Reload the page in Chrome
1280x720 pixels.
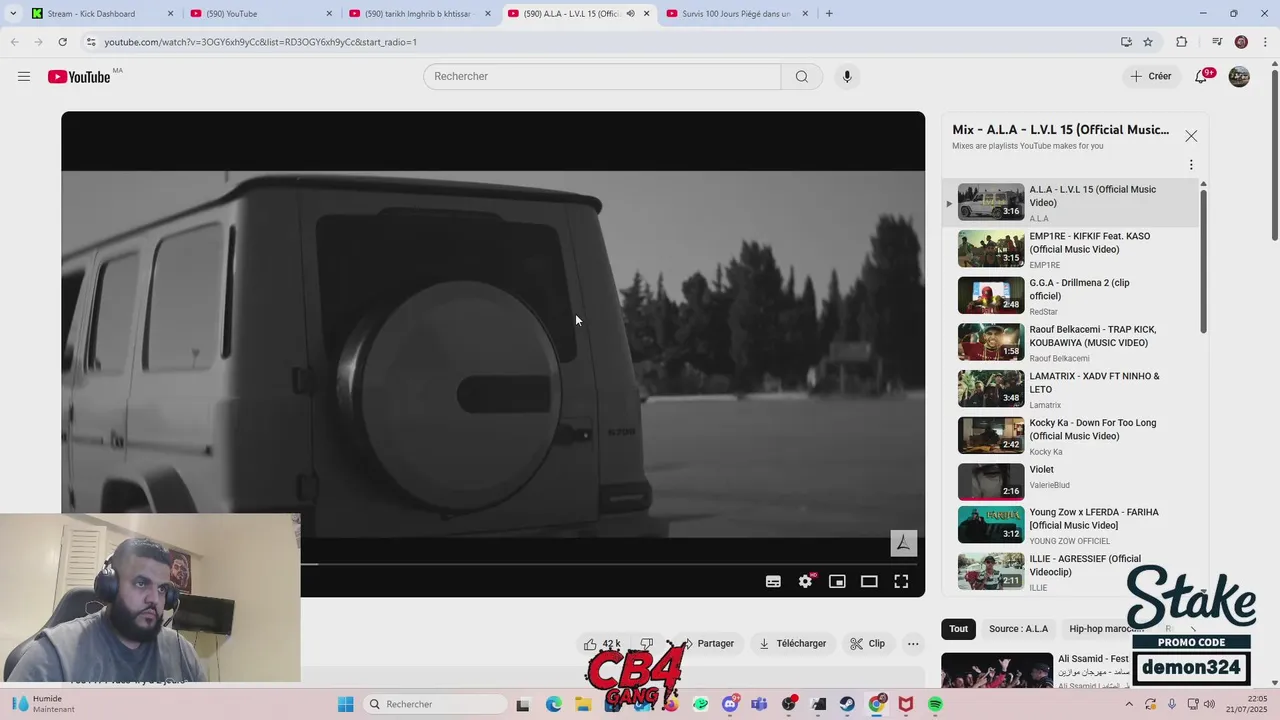[x=62, y=42]
